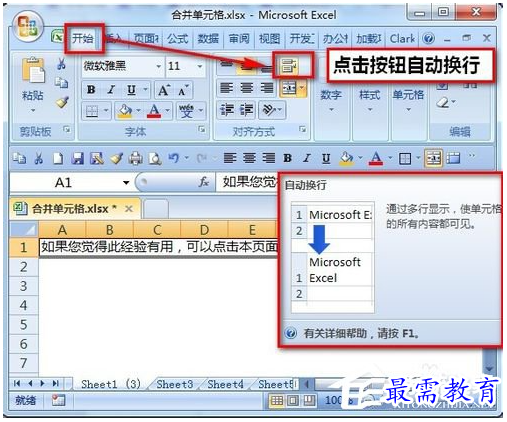Toggle align right in ribbon alignment group
The height and width of the screenshot is (422, 507).
pos(267,88)
